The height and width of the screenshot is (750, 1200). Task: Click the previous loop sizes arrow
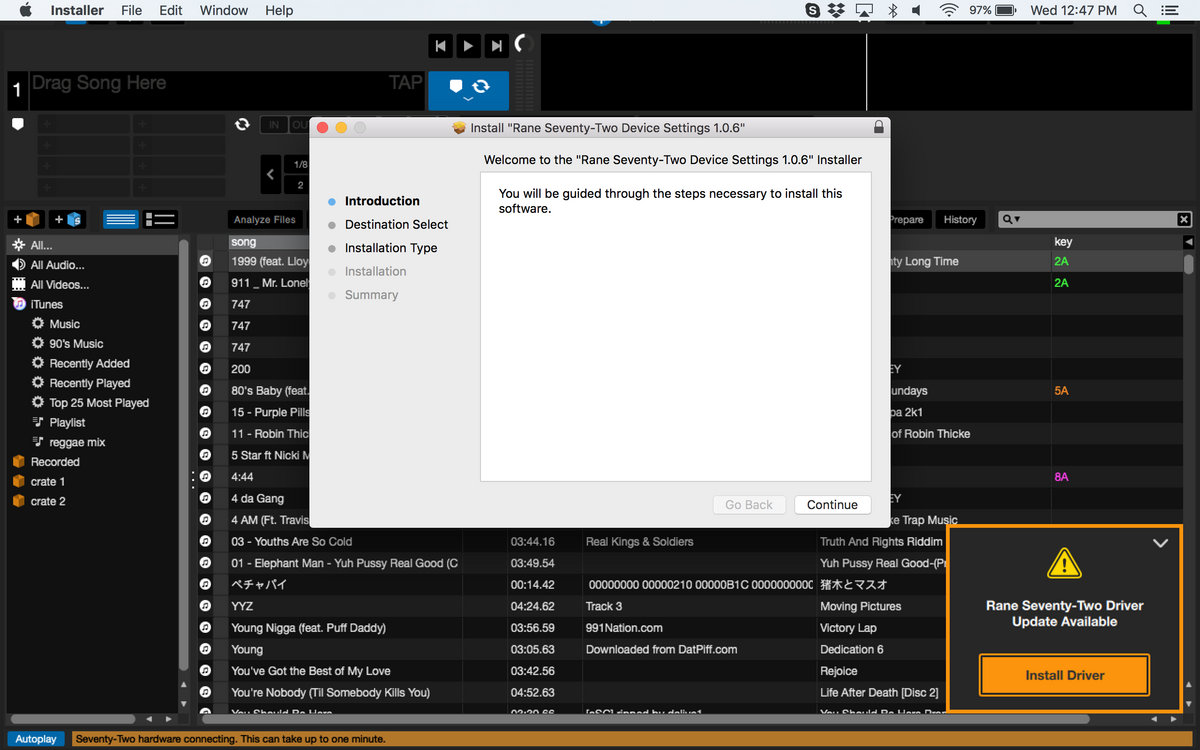click(270, 174)
